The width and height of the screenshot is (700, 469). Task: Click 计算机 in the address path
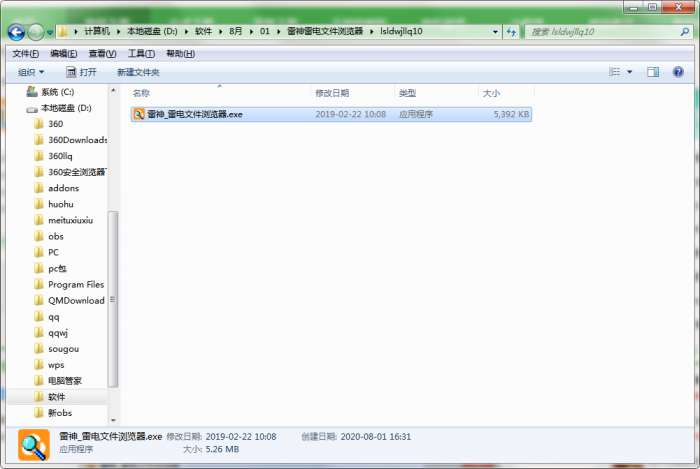coord(97,31)
